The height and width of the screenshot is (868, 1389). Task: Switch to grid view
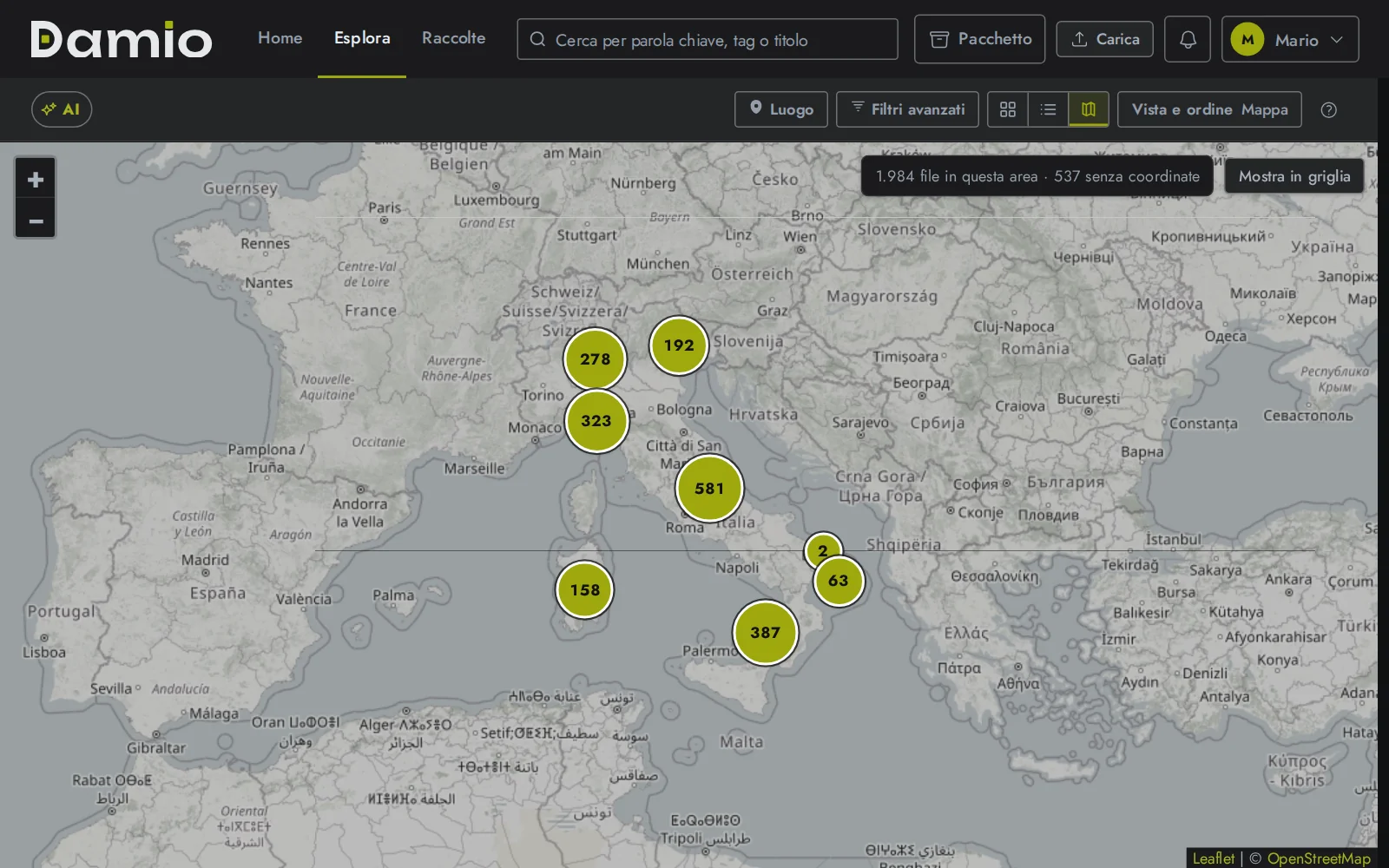(1008, 109)
